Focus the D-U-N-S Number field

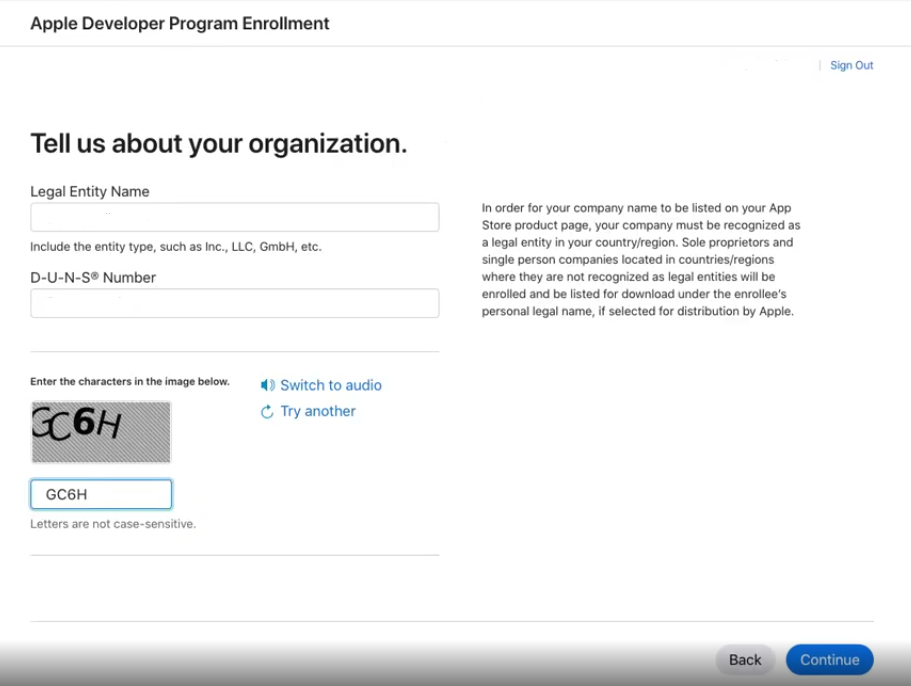click(235, 303)
